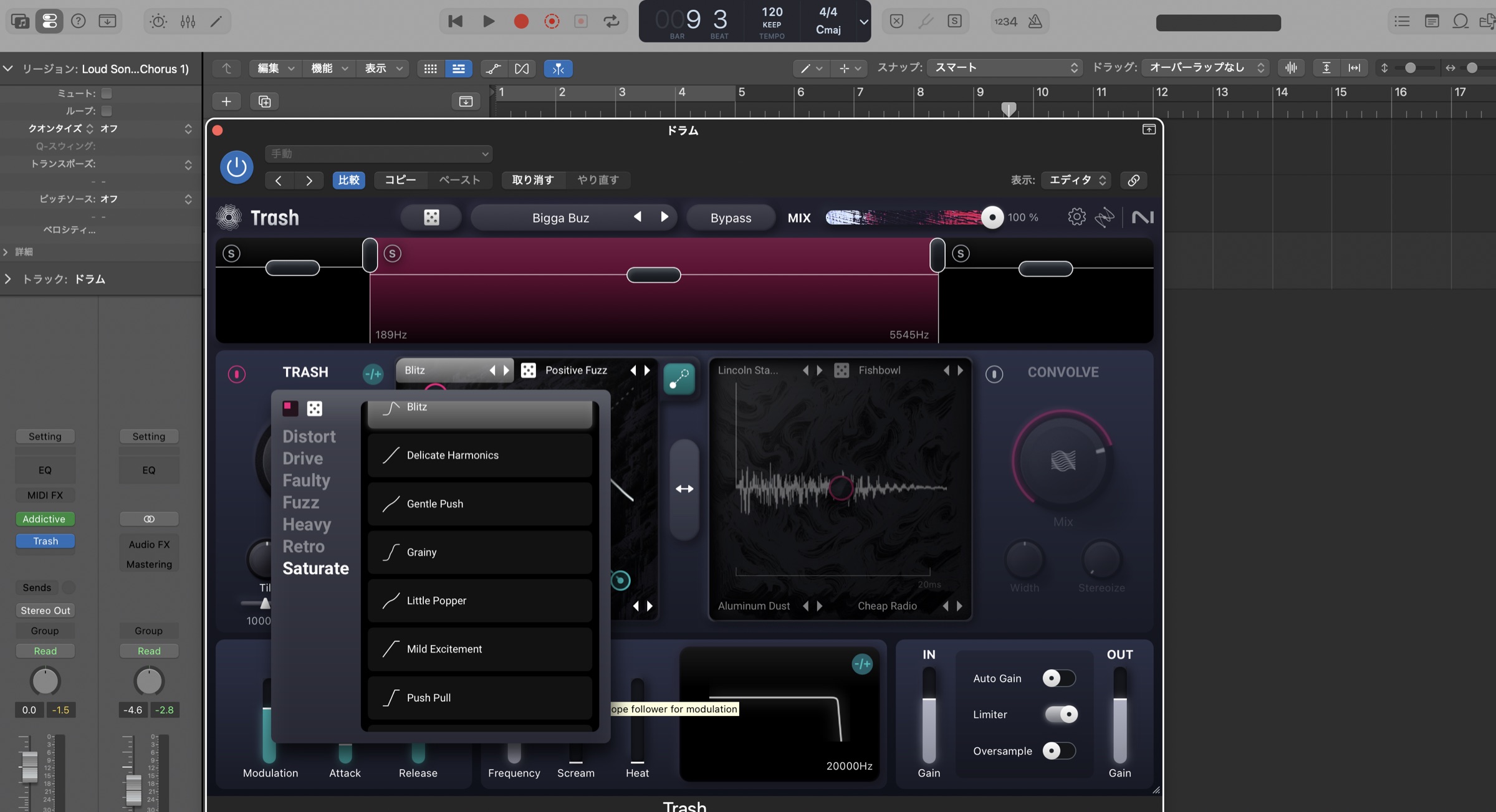
Task: Select the Retro category
Action: (x=304, y=546)
